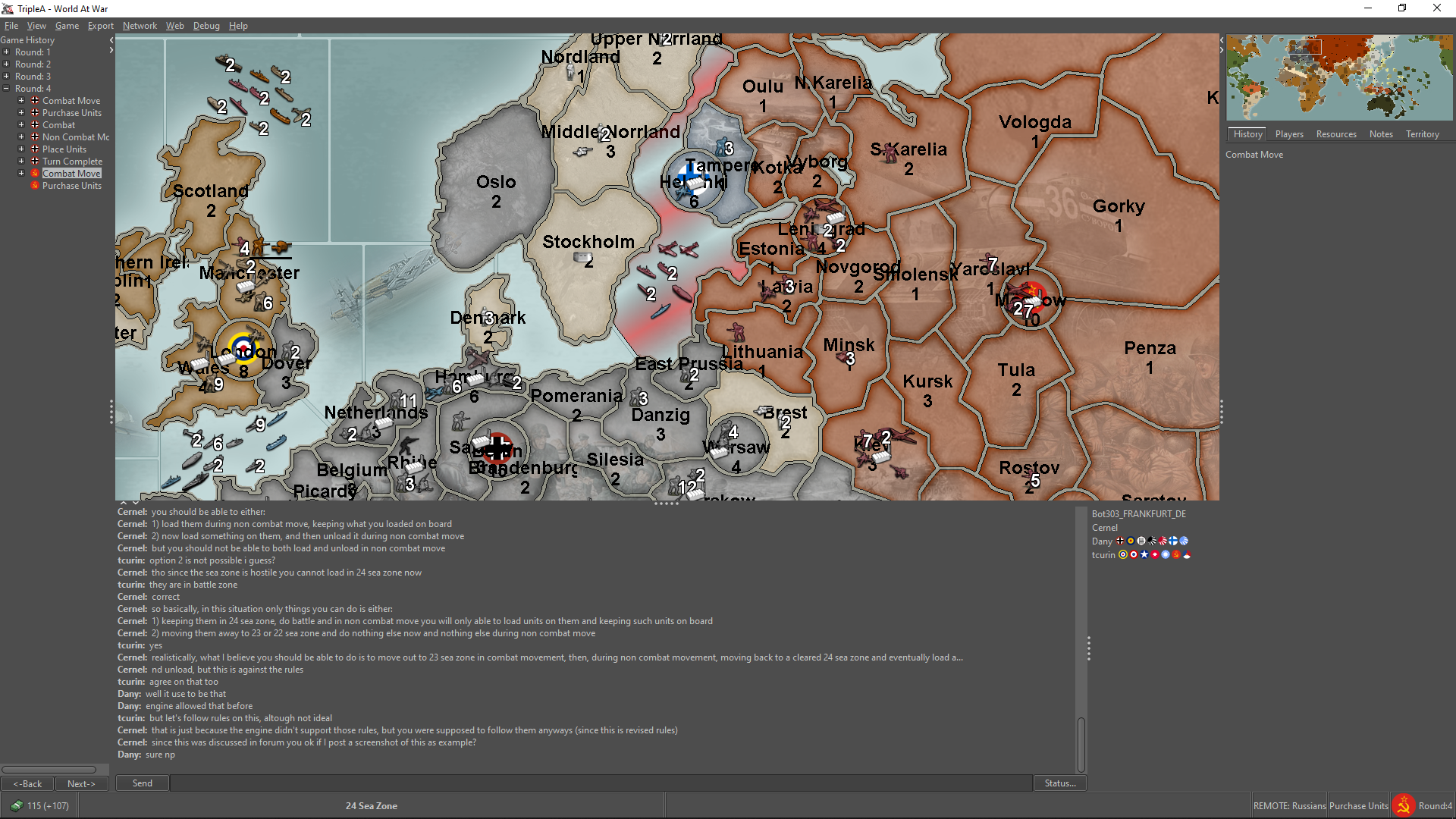
Task: Select the Russian Purchase Units history entry
Action: point(71,186)
